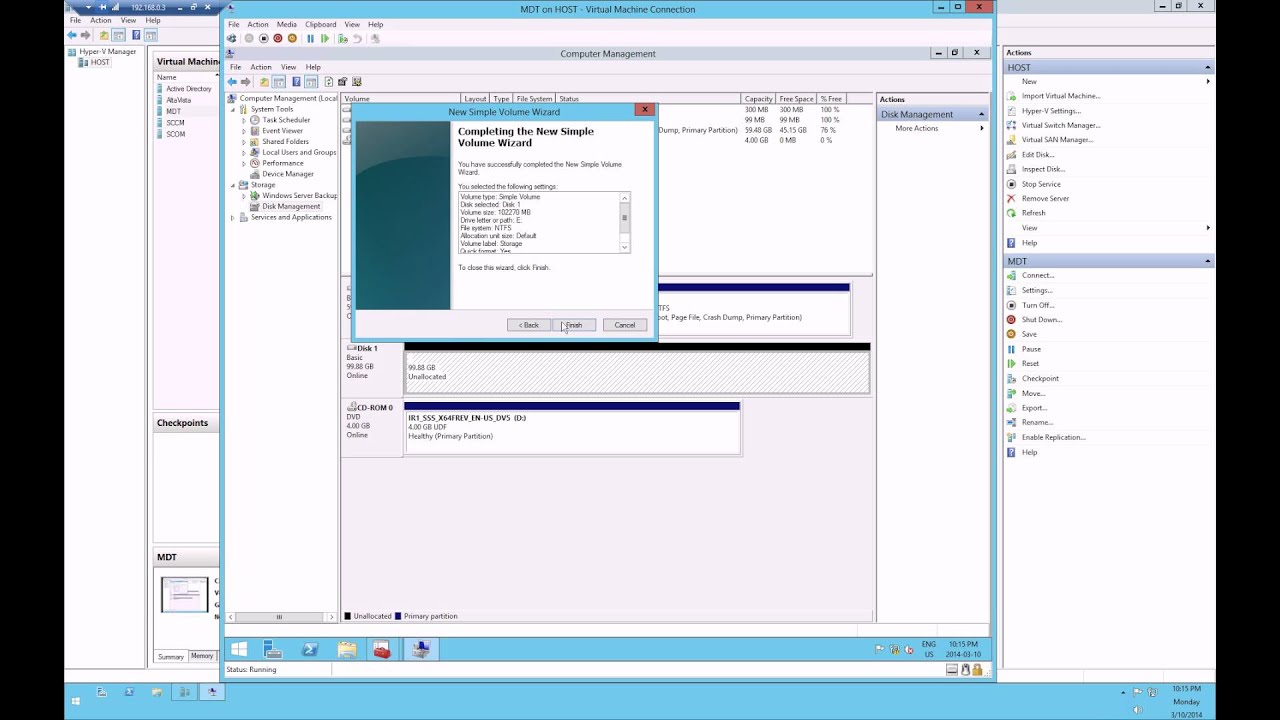
Task: Expand the Task Scheduler tree node
Action: click(x=244, y=120)
